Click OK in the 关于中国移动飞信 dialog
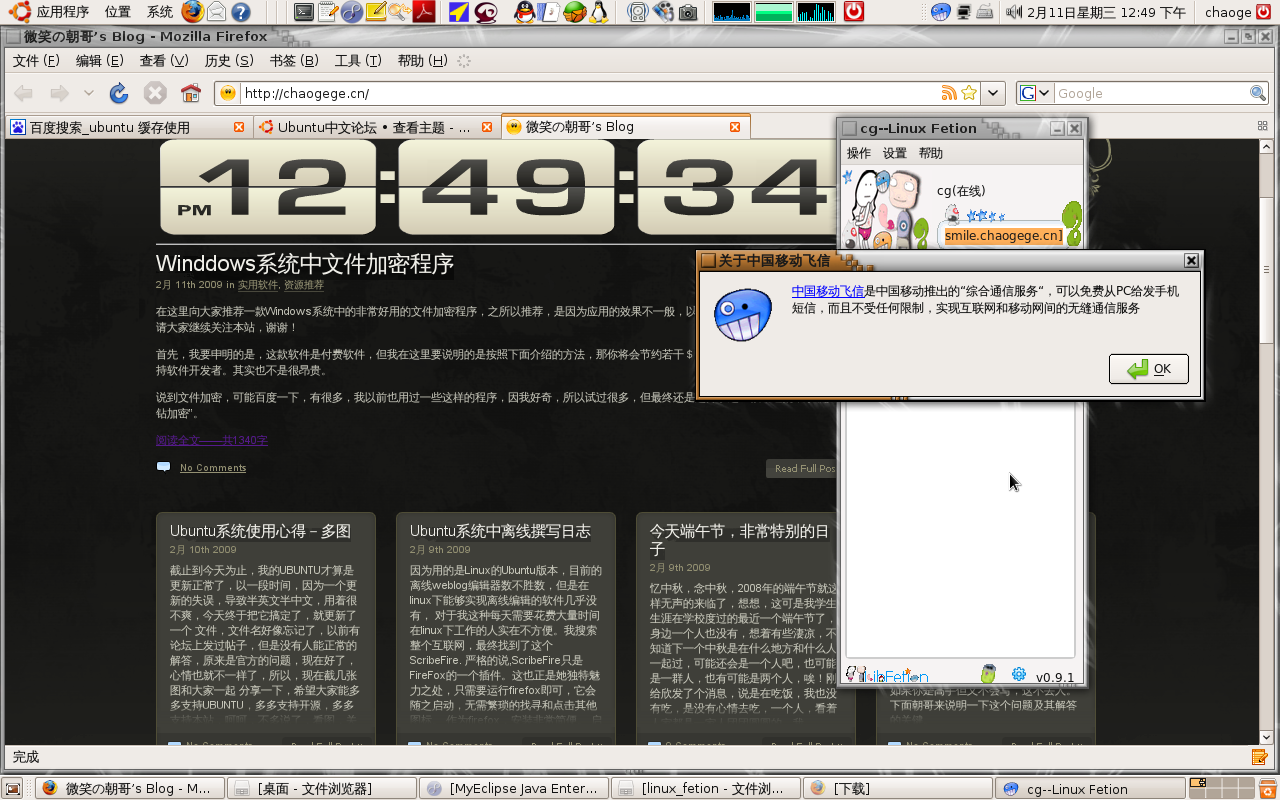The width and height of the screenshot is (1280, 800). pyautogui.click(x=1148, y=368)
